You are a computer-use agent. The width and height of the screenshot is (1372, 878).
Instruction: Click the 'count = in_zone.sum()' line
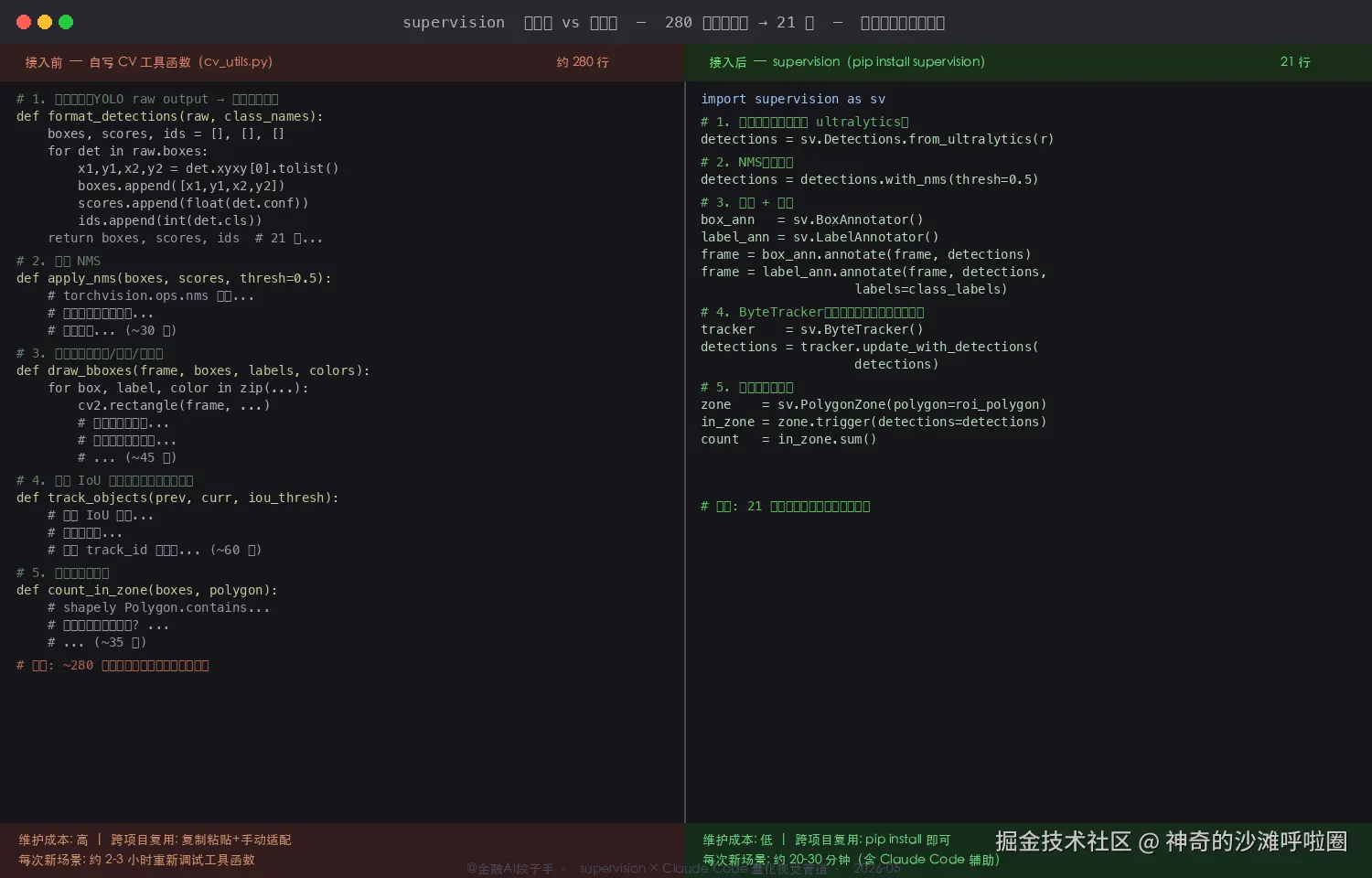coord(788,439)
